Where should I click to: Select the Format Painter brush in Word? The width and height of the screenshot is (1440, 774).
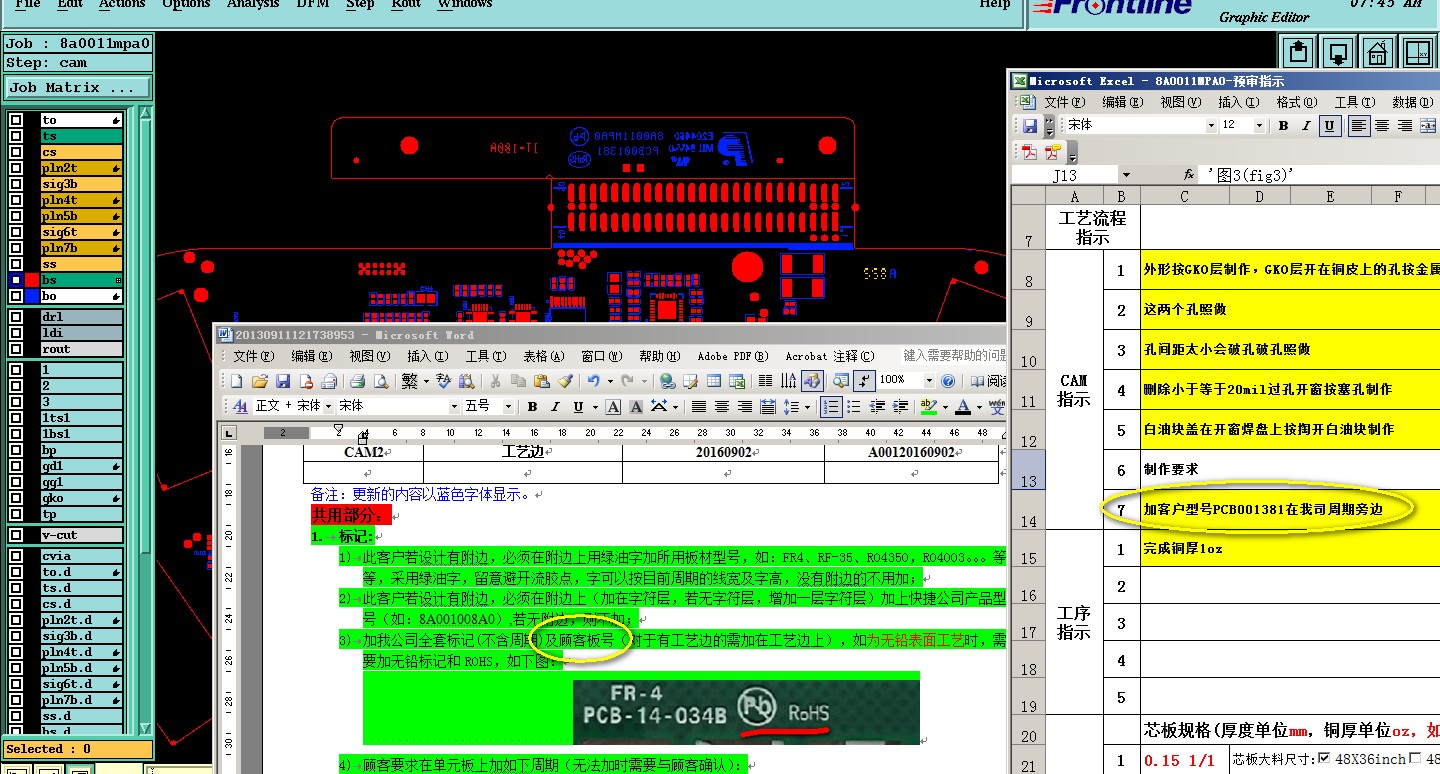point(565,381)
